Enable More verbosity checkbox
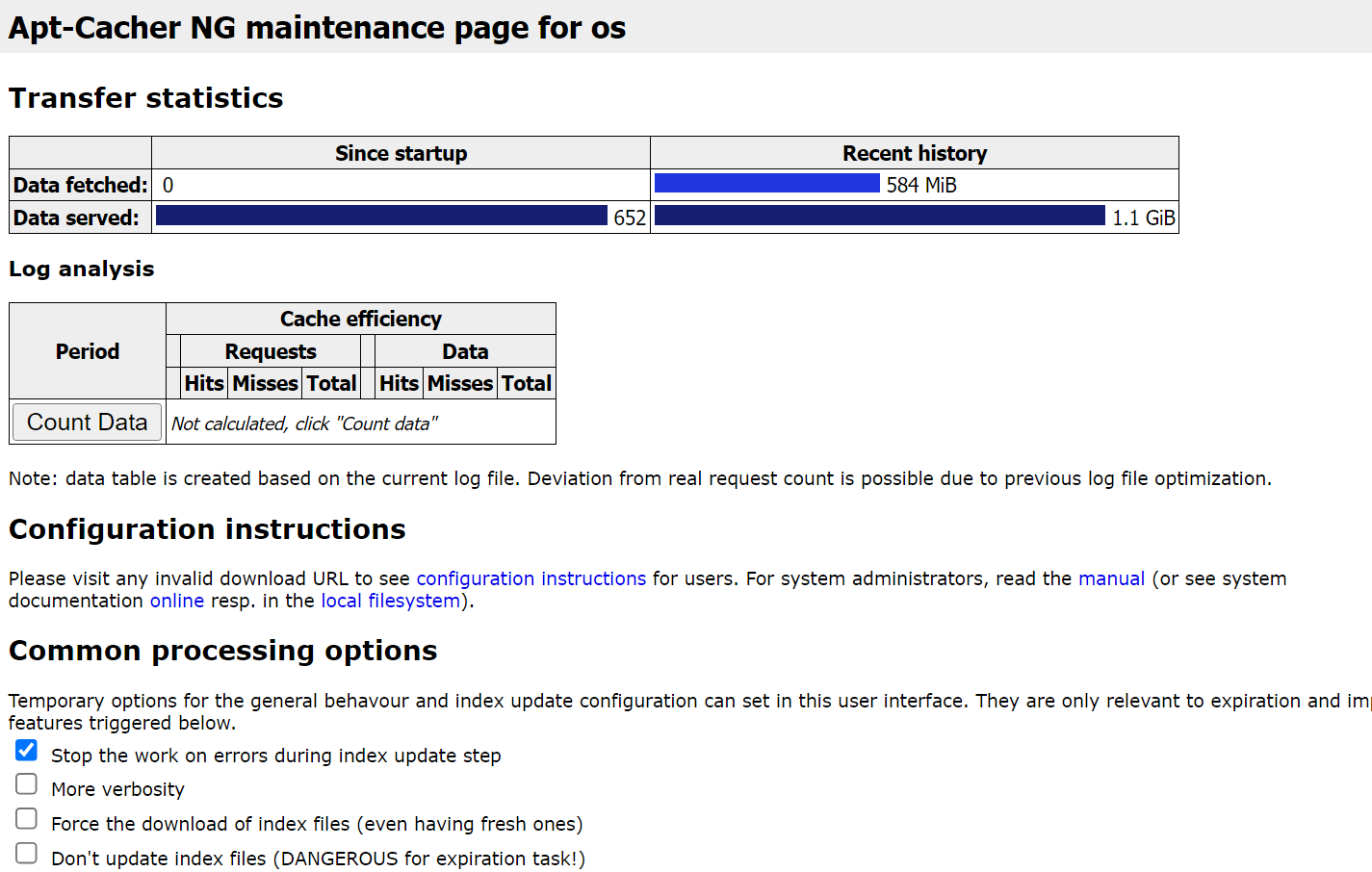The image size is (1372, 872). (x=27, y=784)
